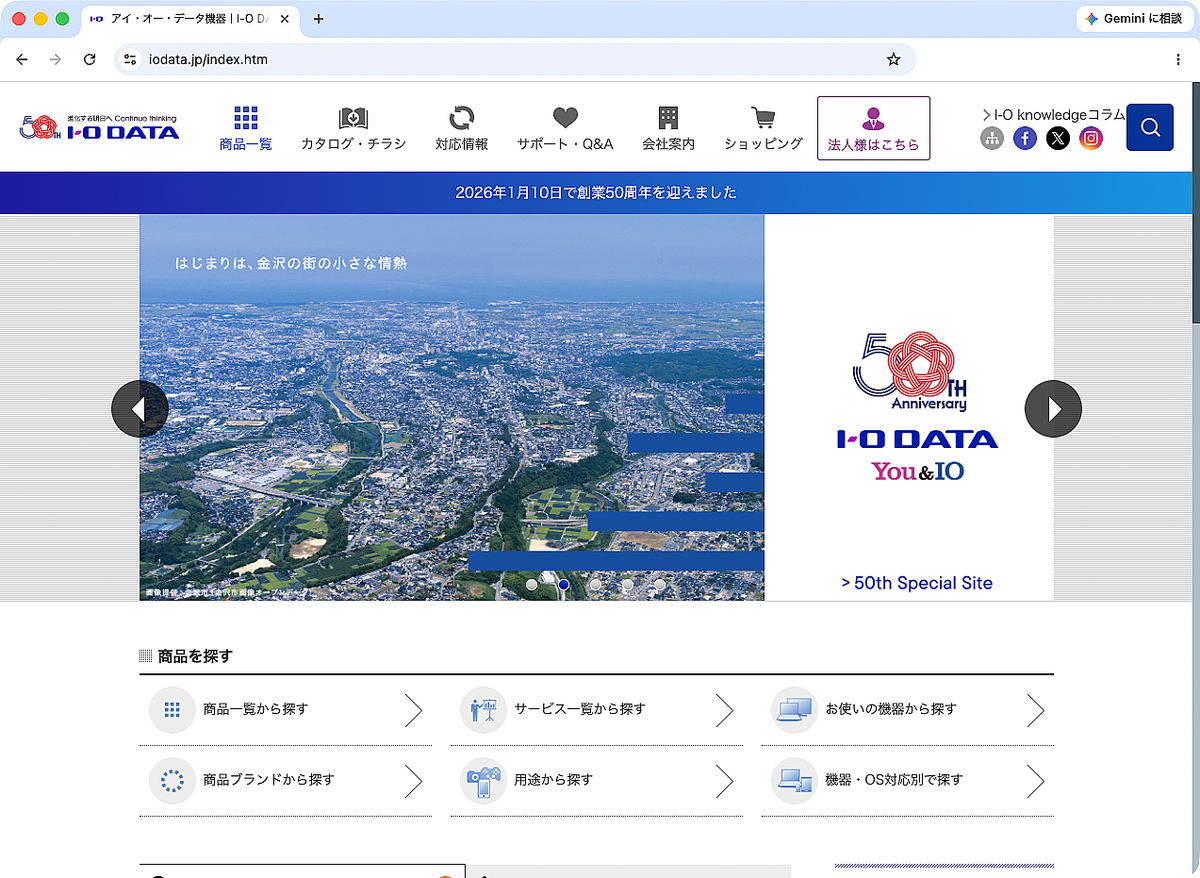
Task: Click the devices icon beside 機器・OS対応別で探す
Action: [794, 781]
